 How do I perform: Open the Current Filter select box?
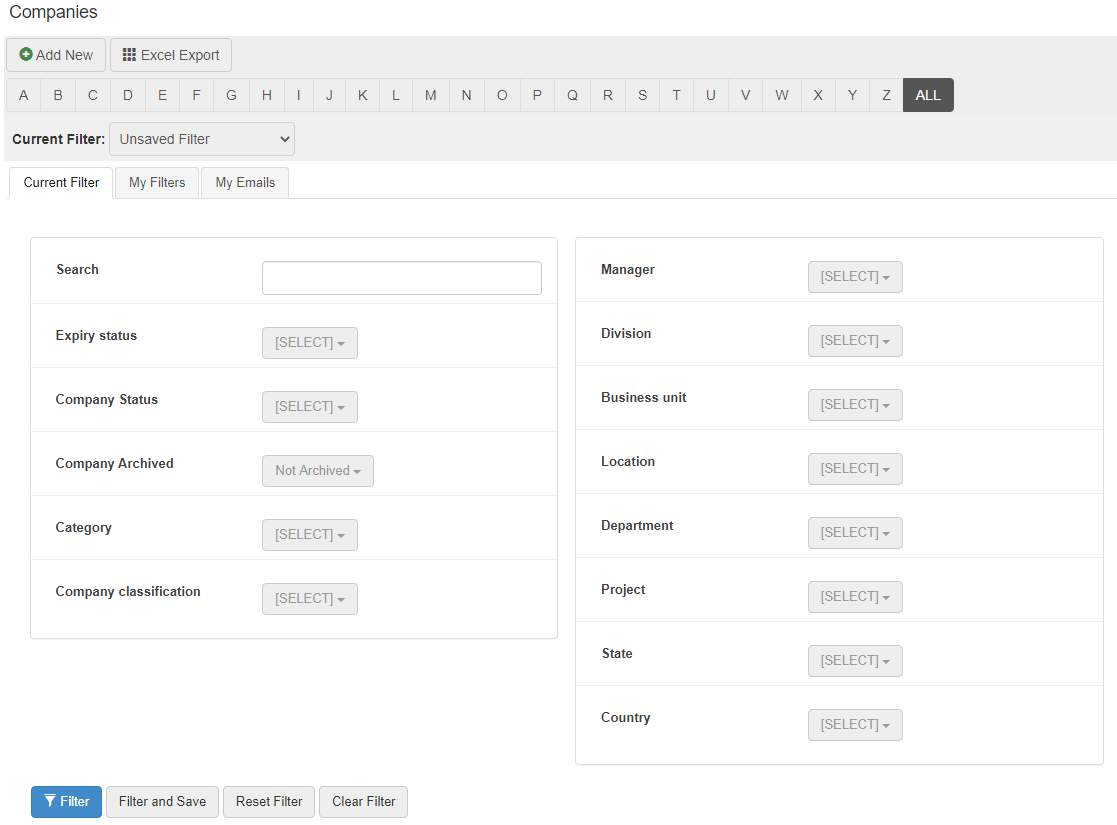pos(201,139)
